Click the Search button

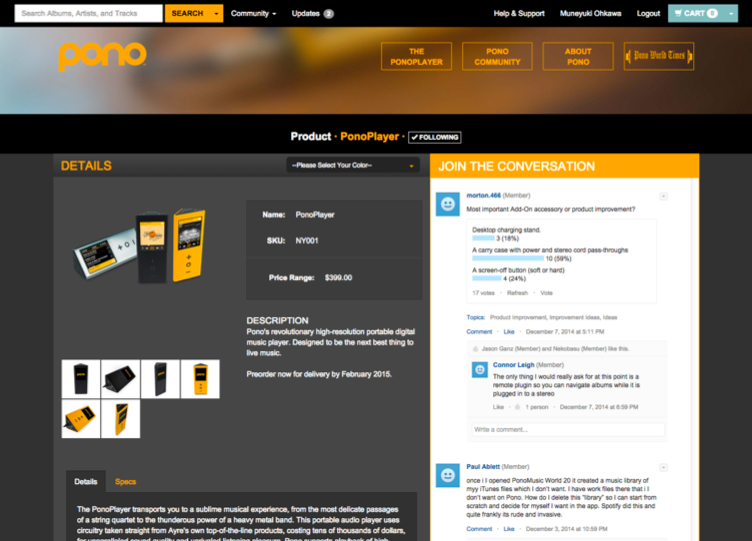click(188, 13)
